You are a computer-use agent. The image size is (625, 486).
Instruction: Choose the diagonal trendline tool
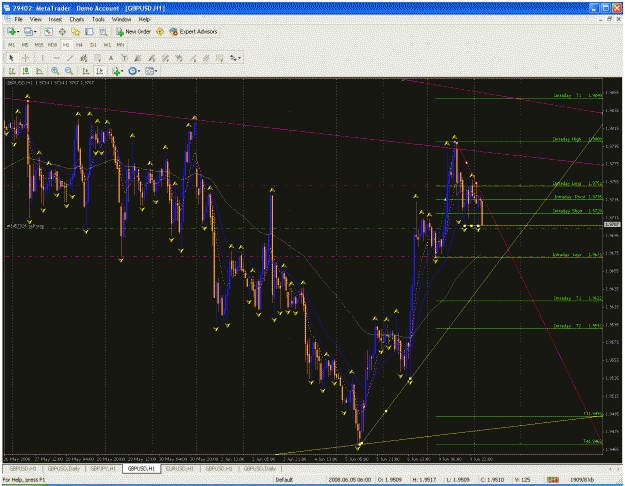pos(70,58)
